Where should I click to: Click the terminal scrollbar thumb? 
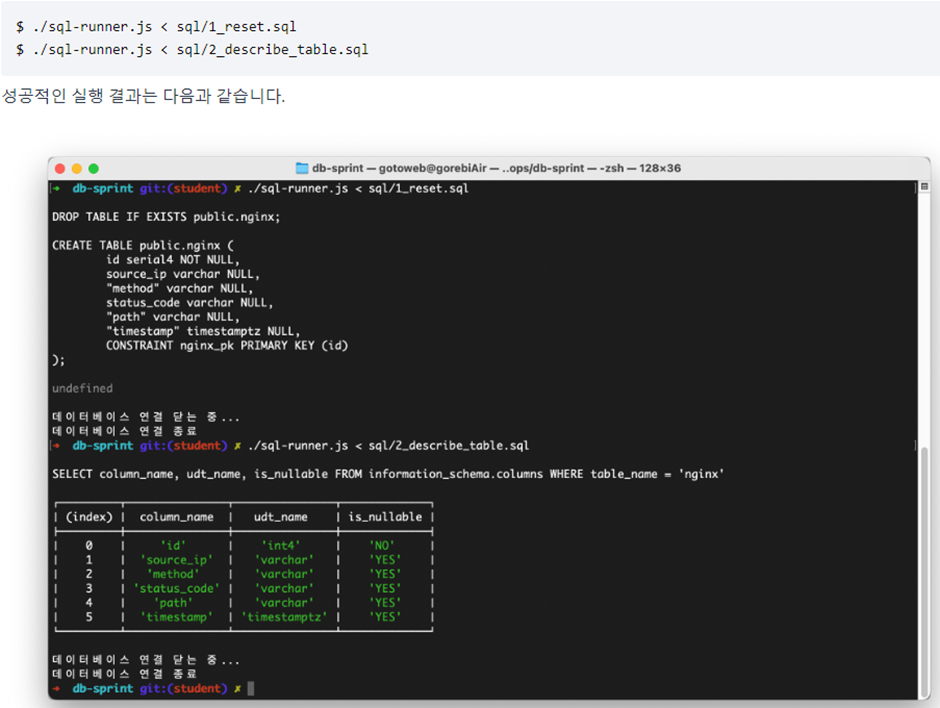point(924,573)
